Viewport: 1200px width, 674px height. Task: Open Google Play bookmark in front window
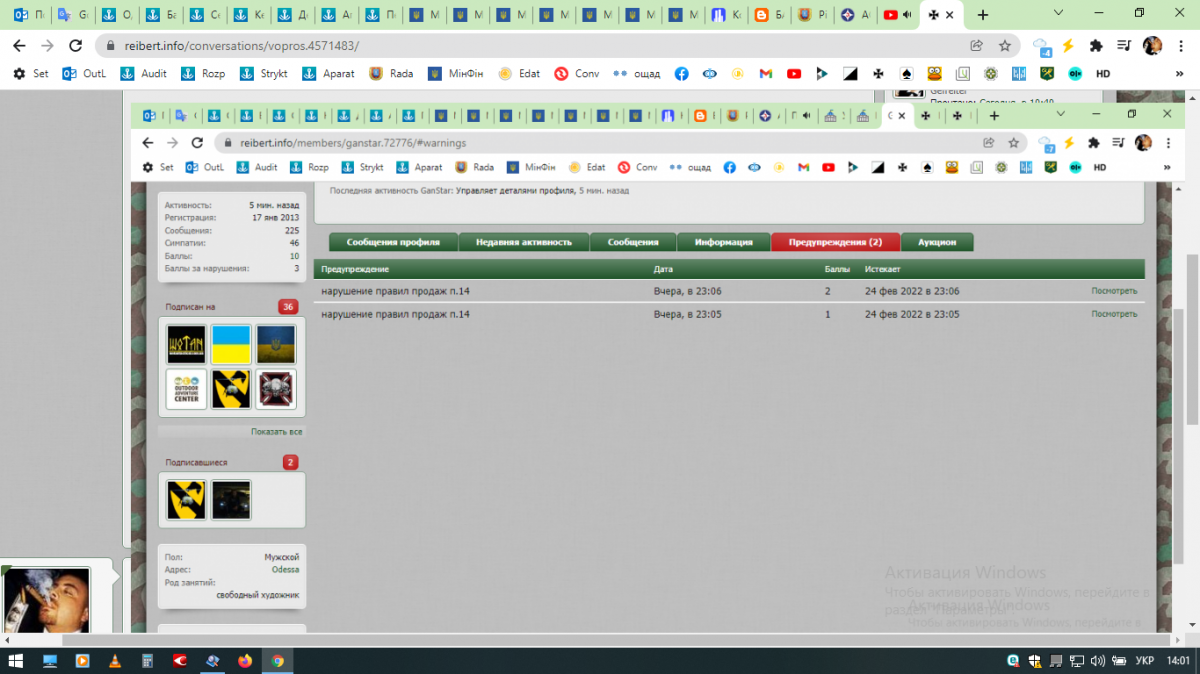[x=853, y=167]
